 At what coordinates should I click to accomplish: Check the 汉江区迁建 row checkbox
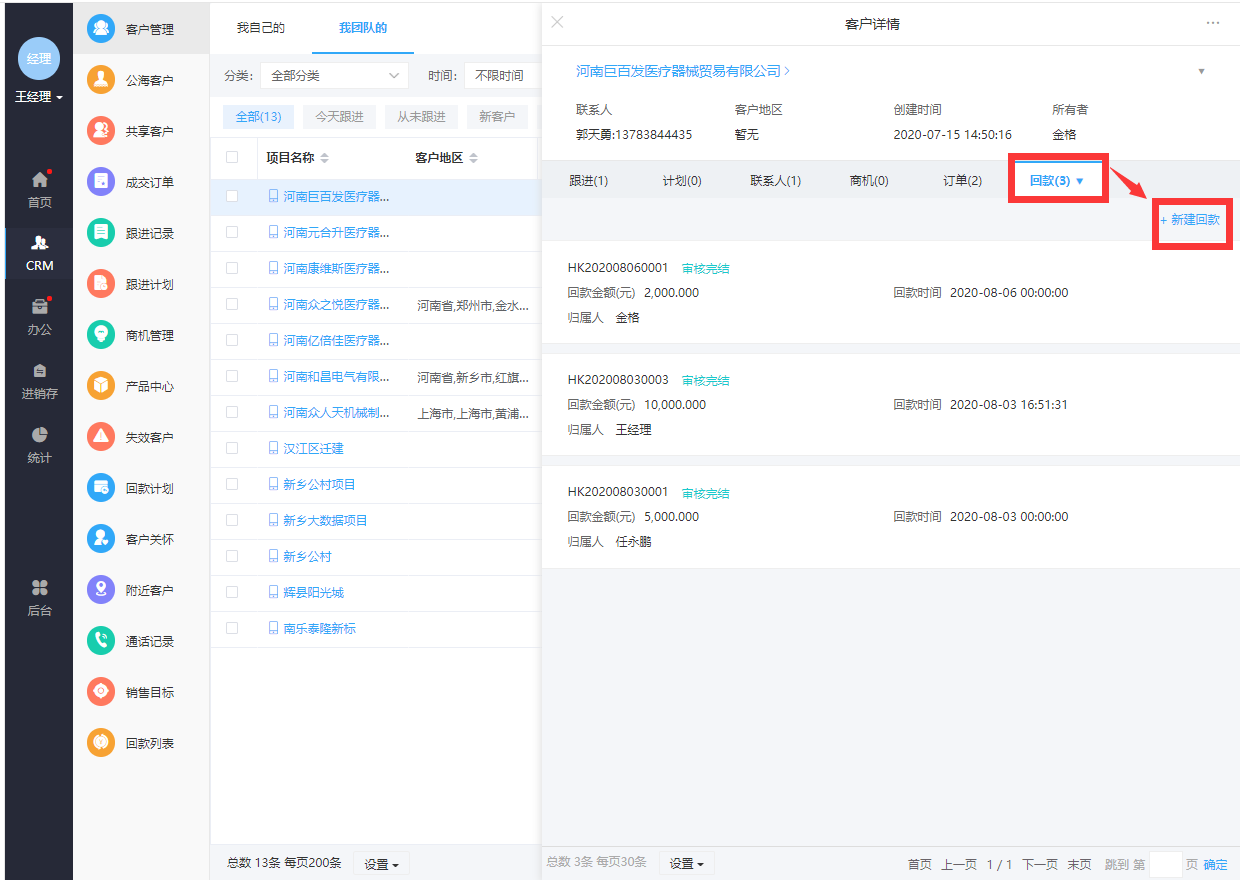point(232,448)
